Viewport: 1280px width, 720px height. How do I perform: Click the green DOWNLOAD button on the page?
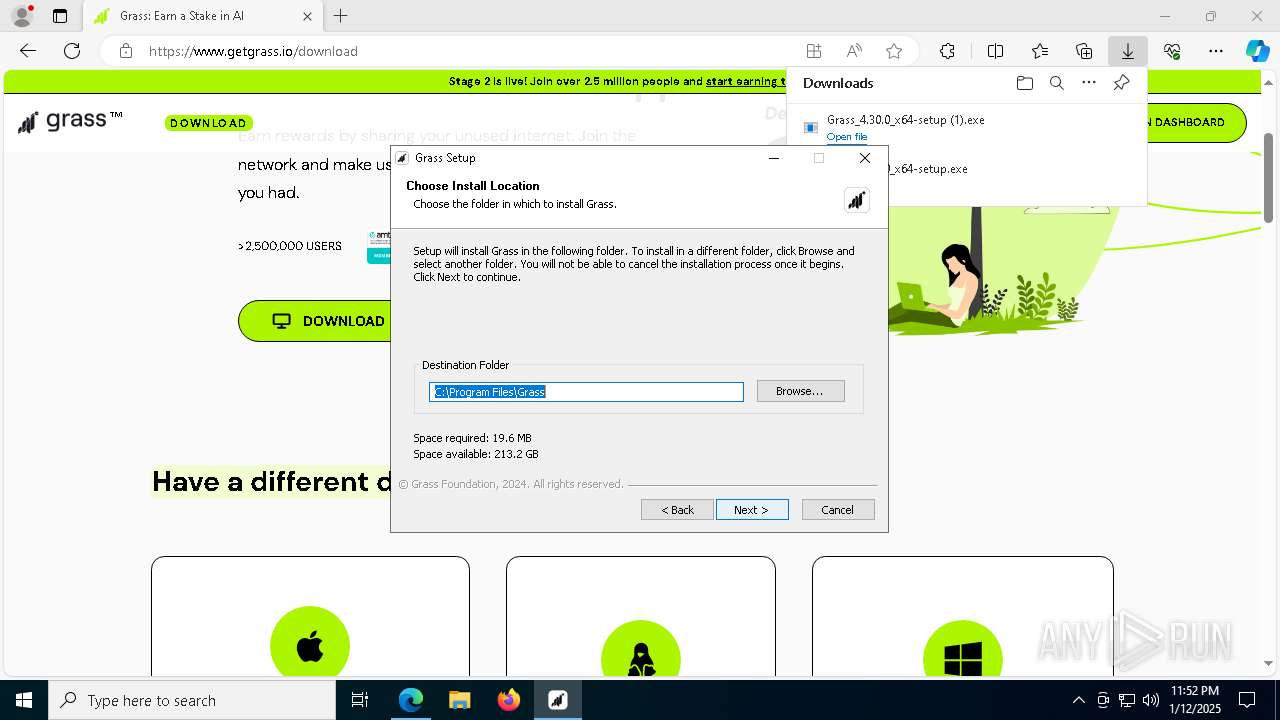point(314,321)
